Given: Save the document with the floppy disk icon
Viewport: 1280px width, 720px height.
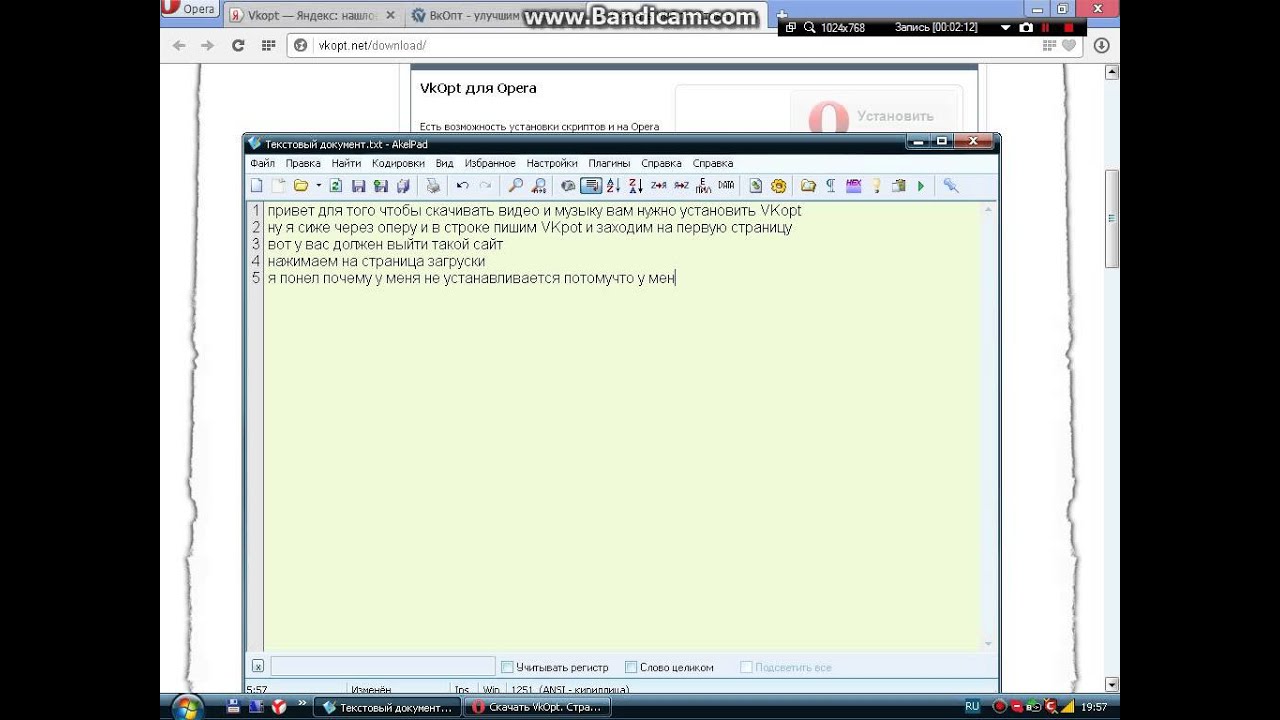Looking at the screenshot, I should coord(358,185).
